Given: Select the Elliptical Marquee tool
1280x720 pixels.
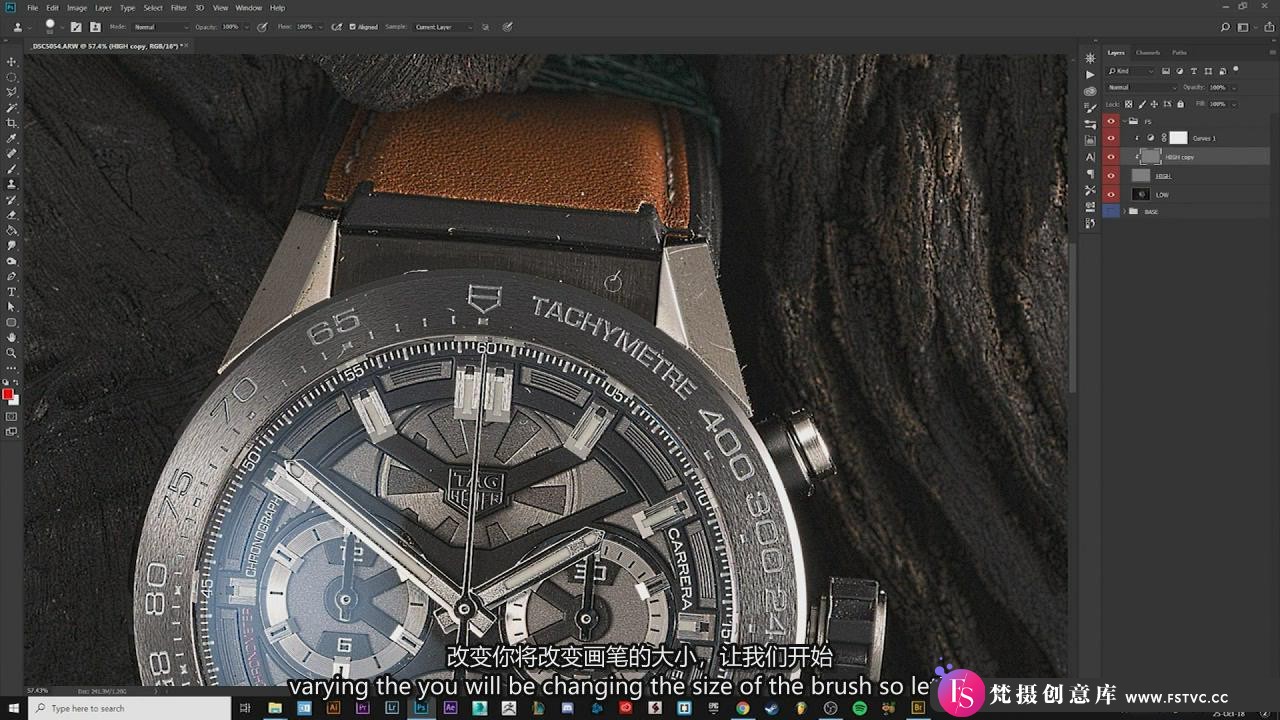Looking at the screenshot, I should (x=12, y=77).
